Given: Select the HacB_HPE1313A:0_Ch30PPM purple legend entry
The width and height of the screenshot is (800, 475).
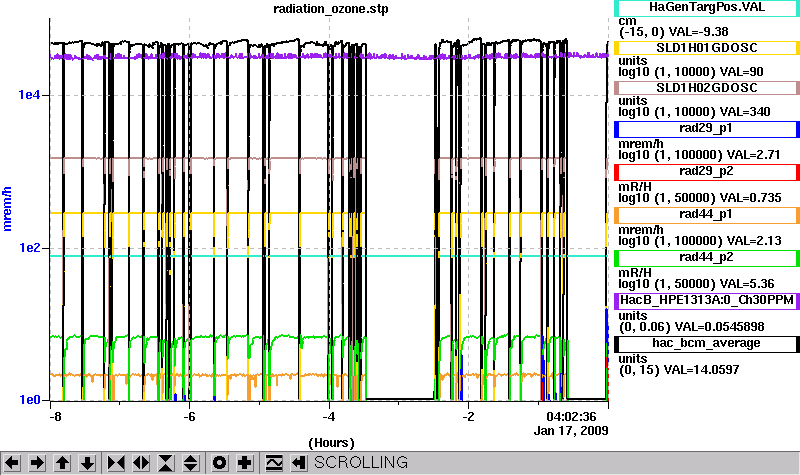Looking at the screenshot, I should [x=707, y=301].
